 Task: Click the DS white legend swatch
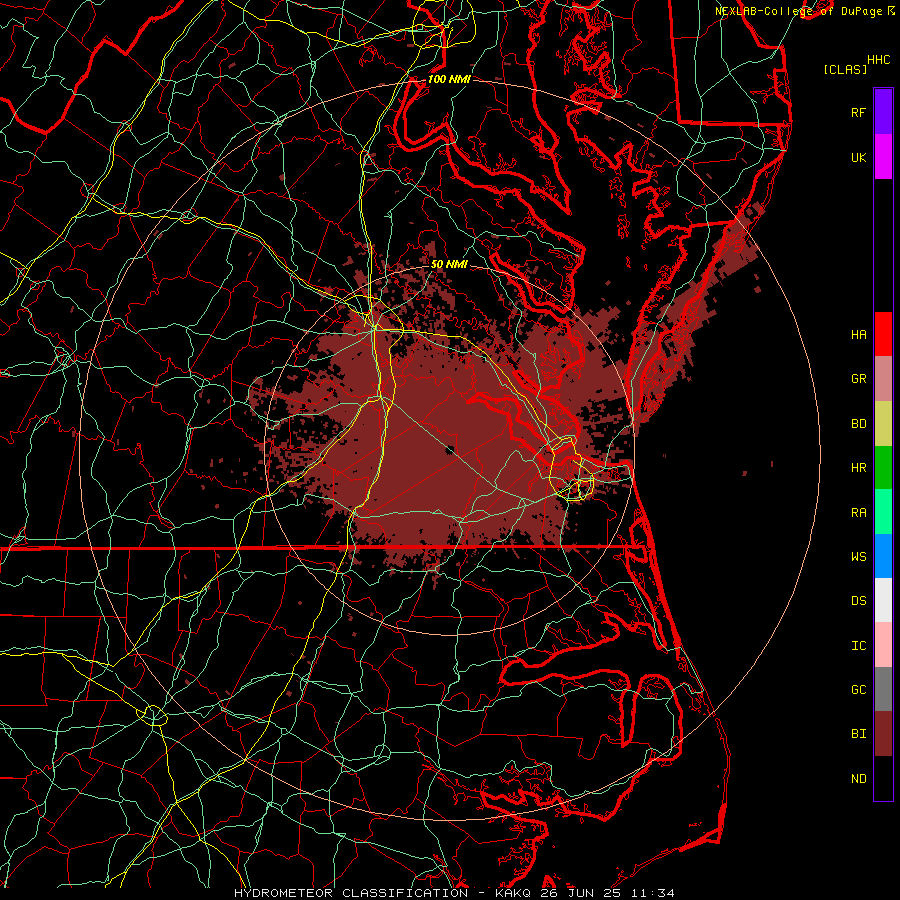coord(883,600)
